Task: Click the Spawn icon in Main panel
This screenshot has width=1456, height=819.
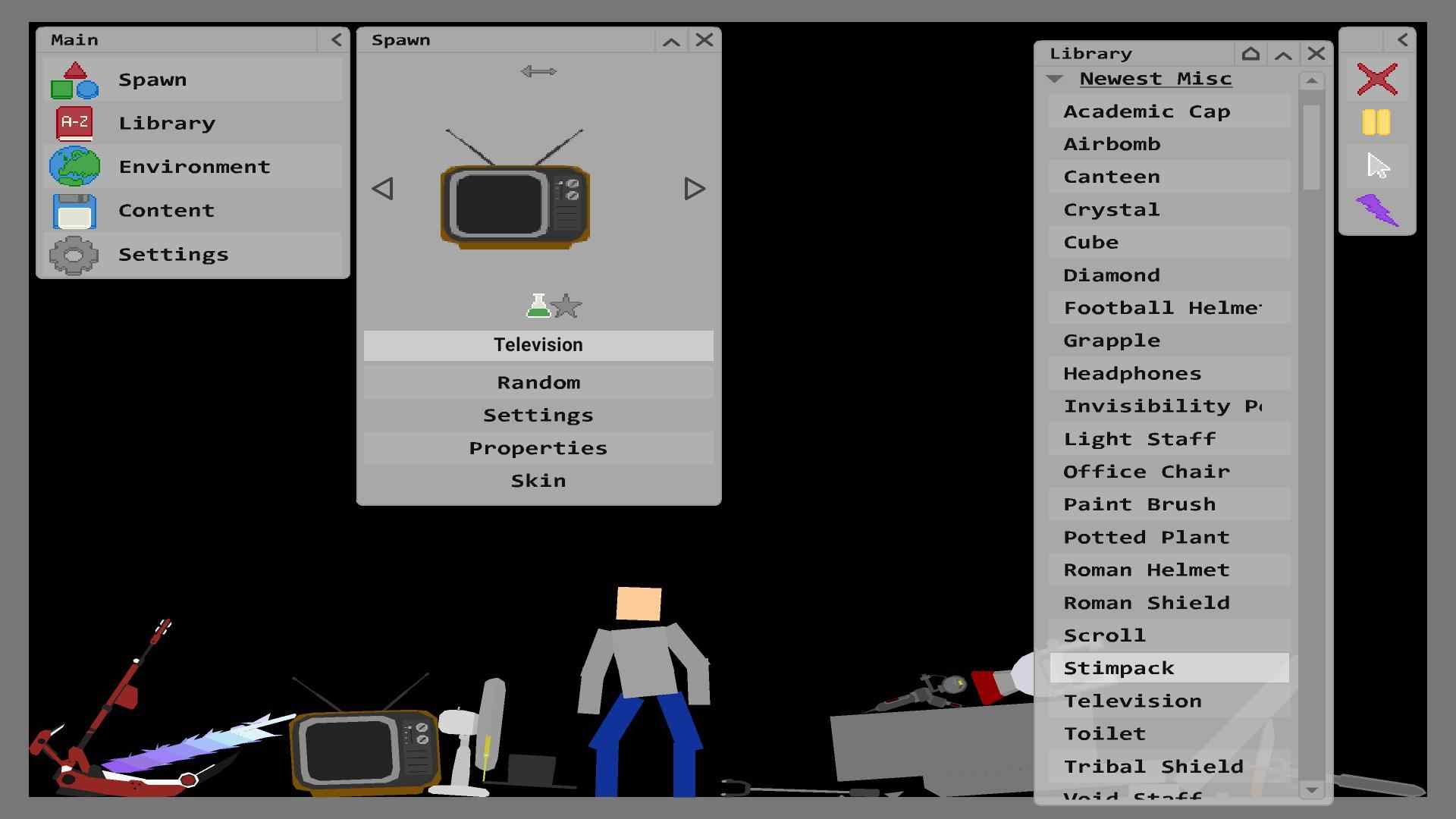Action: coord(74,79)
